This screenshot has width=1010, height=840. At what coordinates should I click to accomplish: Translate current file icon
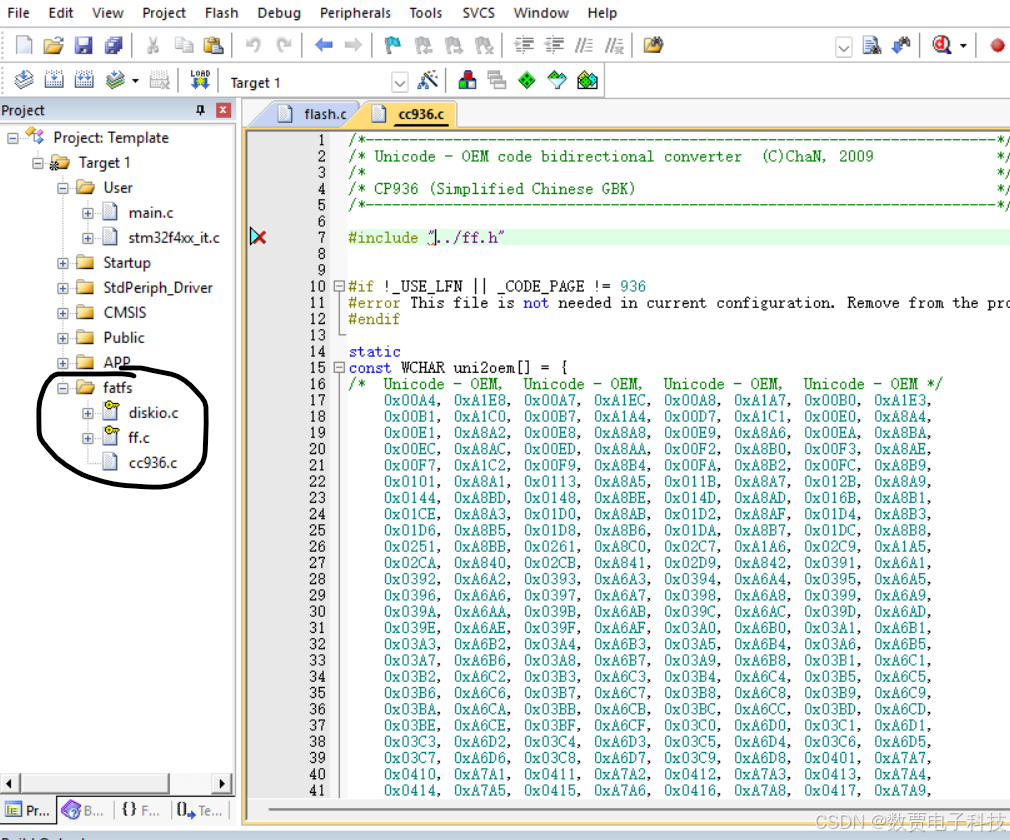click(x=24, y=80)
